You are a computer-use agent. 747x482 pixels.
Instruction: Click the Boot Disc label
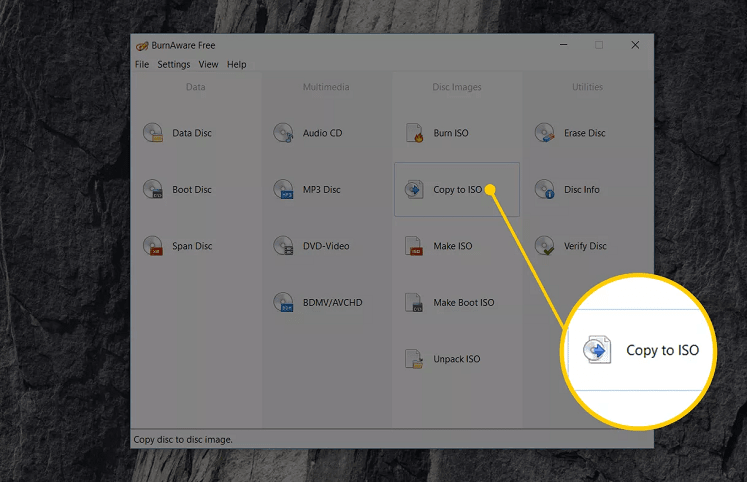click(x=192, y=190)
